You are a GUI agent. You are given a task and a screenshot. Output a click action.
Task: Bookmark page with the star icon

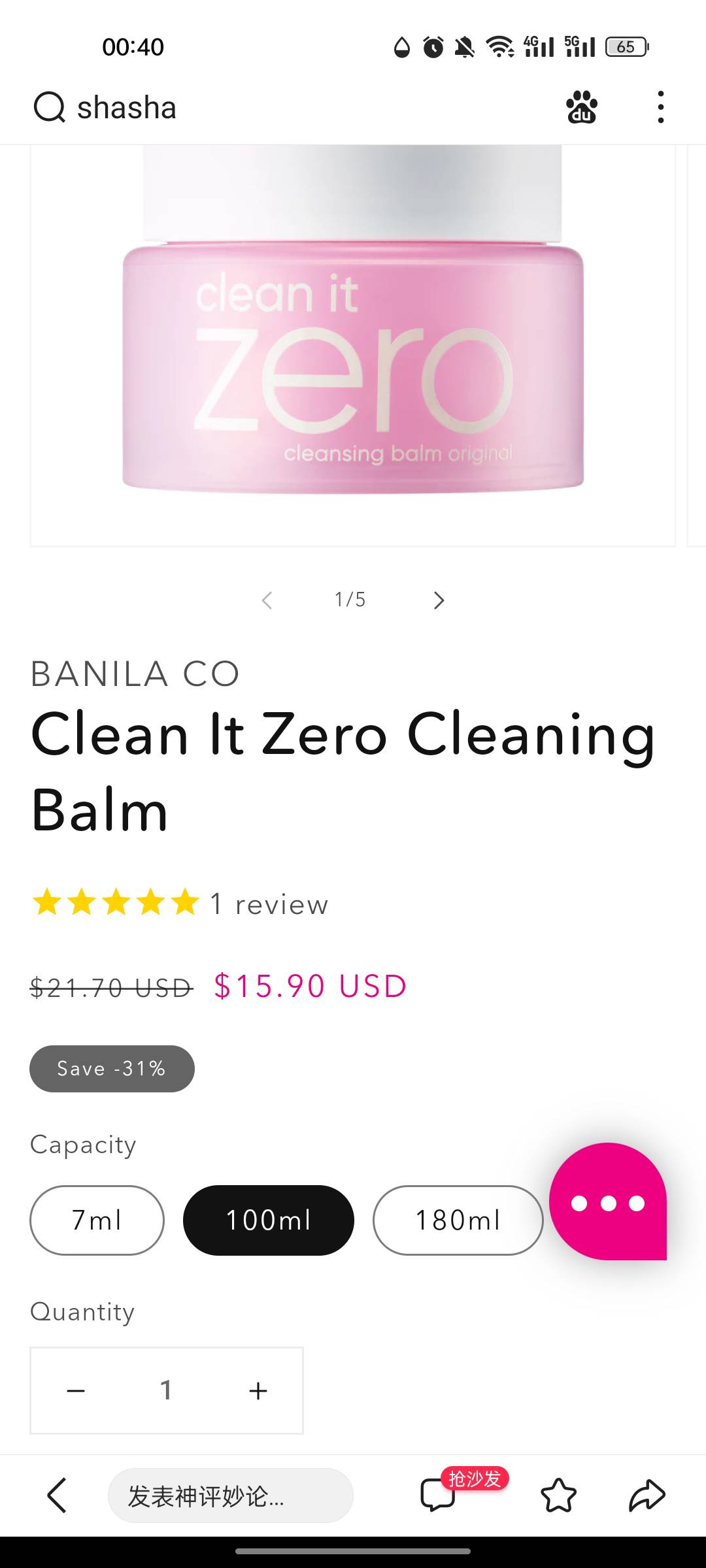559,1495
